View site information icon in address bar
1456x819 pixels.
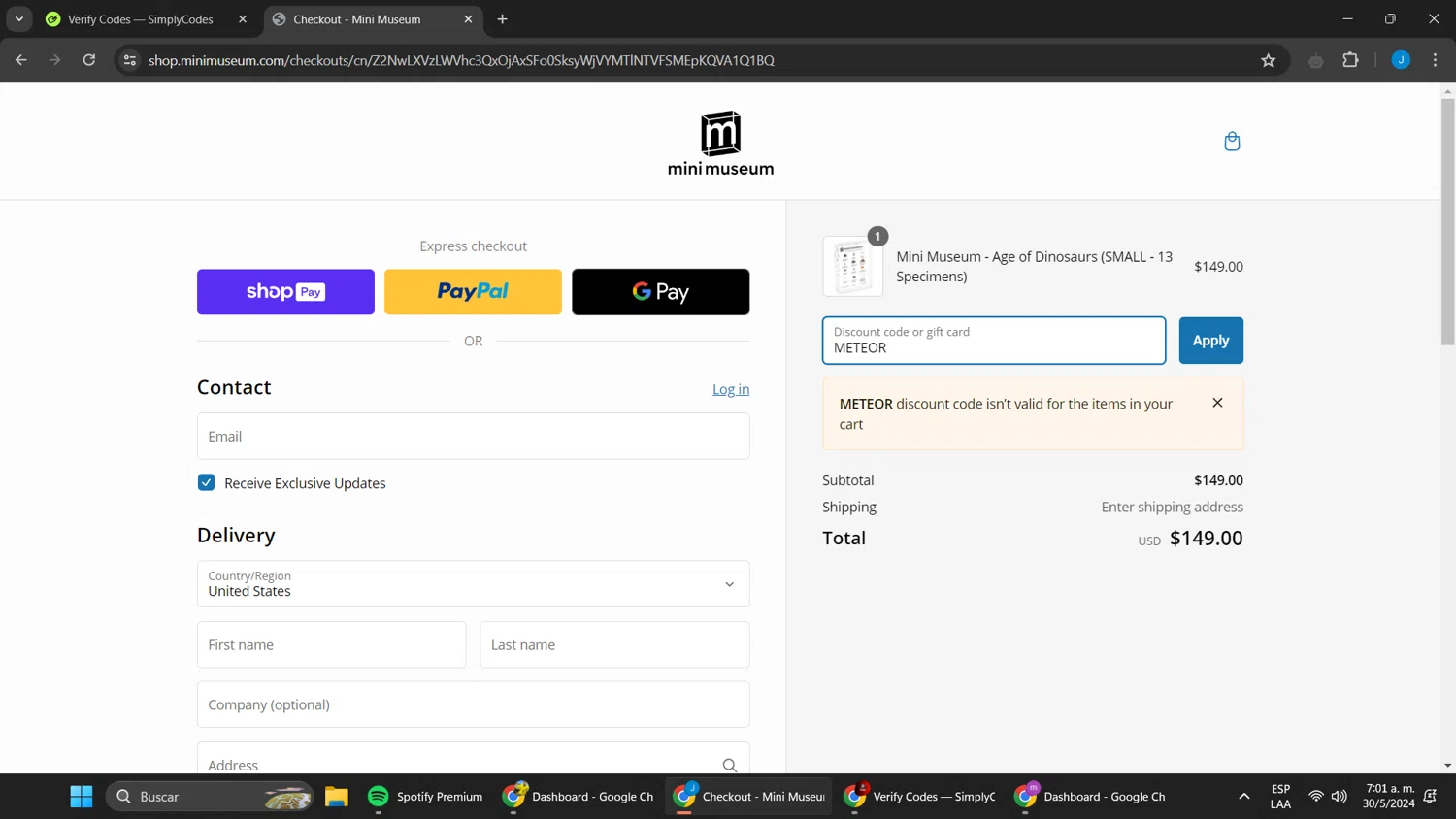pyautogui.click(x=130, y=60)
